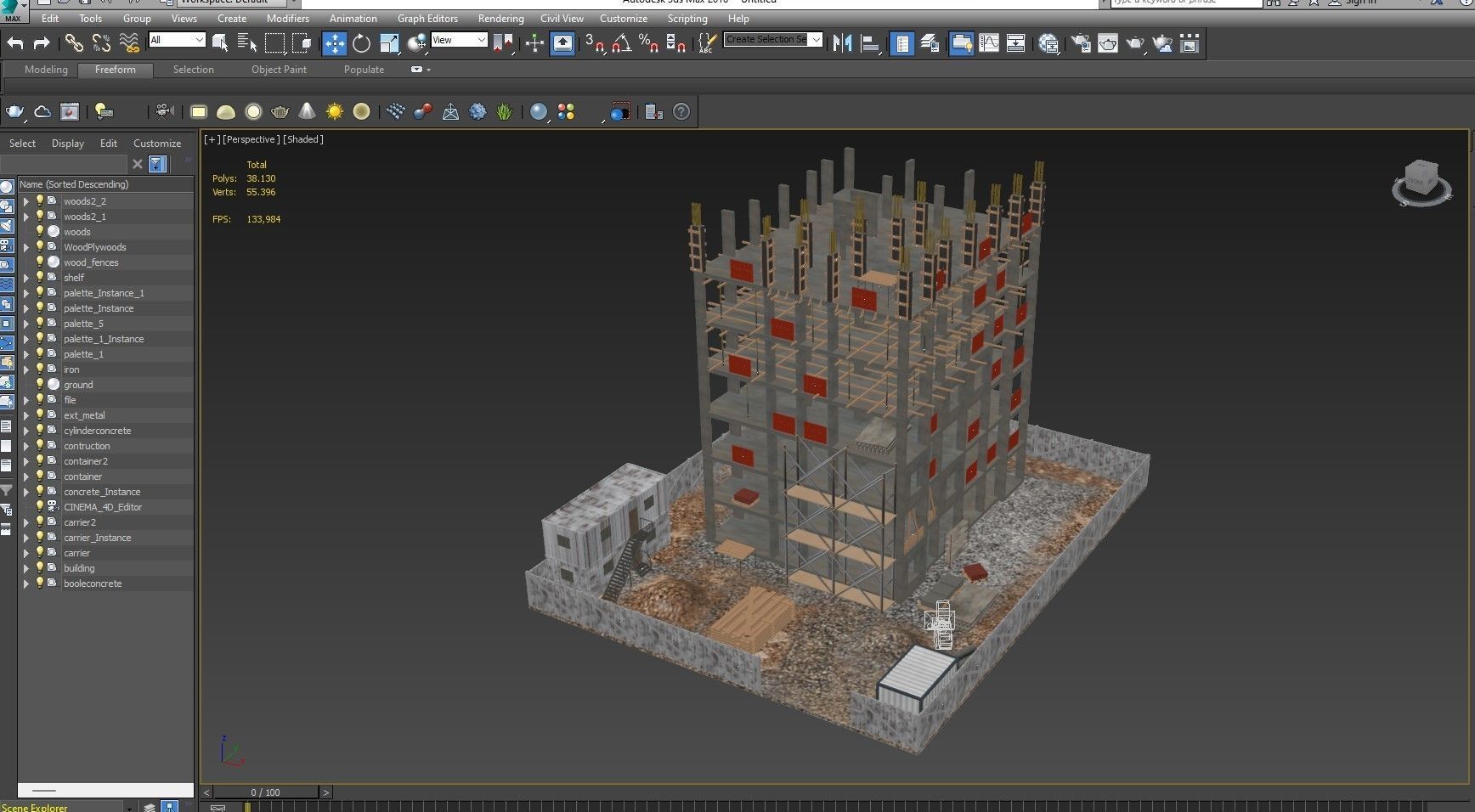Select the Select Object tool

coord(220,42)
